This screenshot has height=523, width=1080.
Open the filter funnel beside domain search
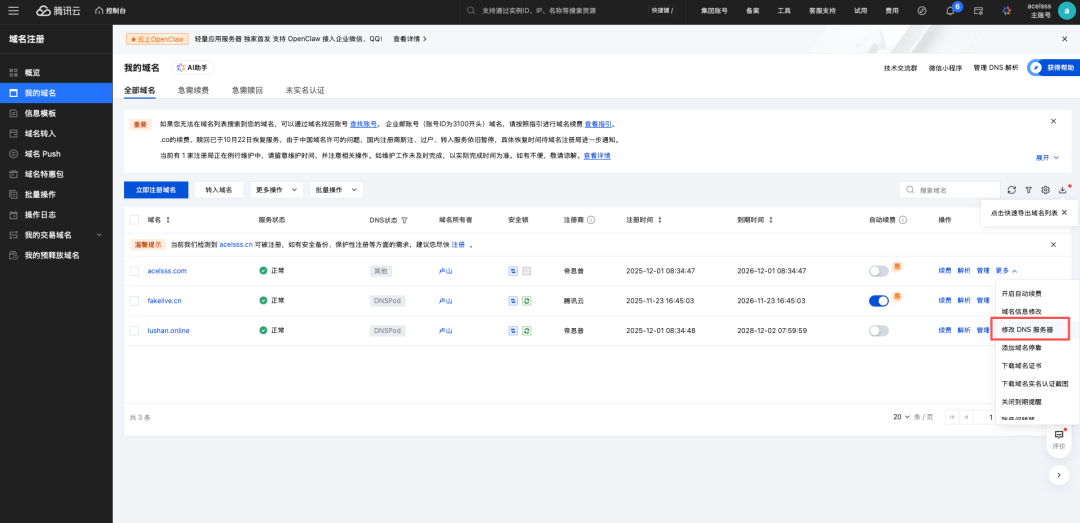tap(1028, 189)
